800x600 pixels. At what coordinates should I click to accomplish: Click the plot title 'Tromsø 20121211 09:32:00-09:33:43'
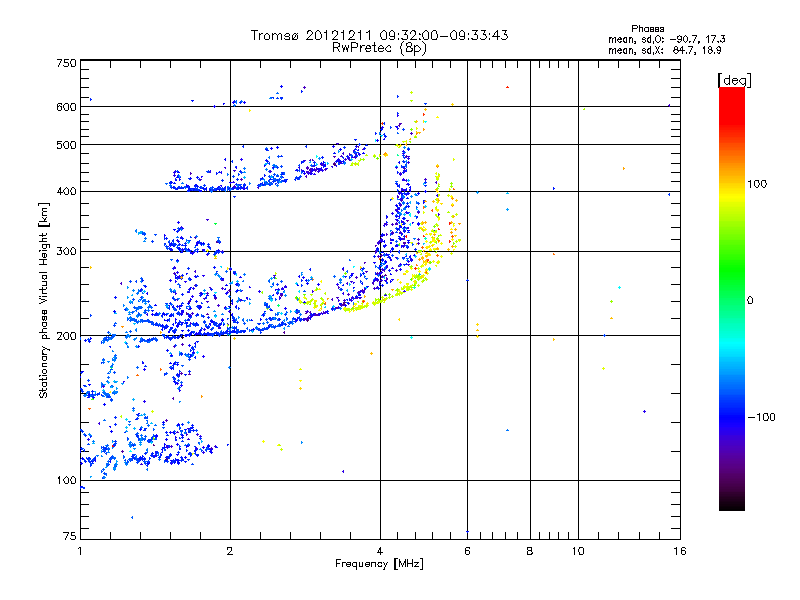tap(379, 35)
